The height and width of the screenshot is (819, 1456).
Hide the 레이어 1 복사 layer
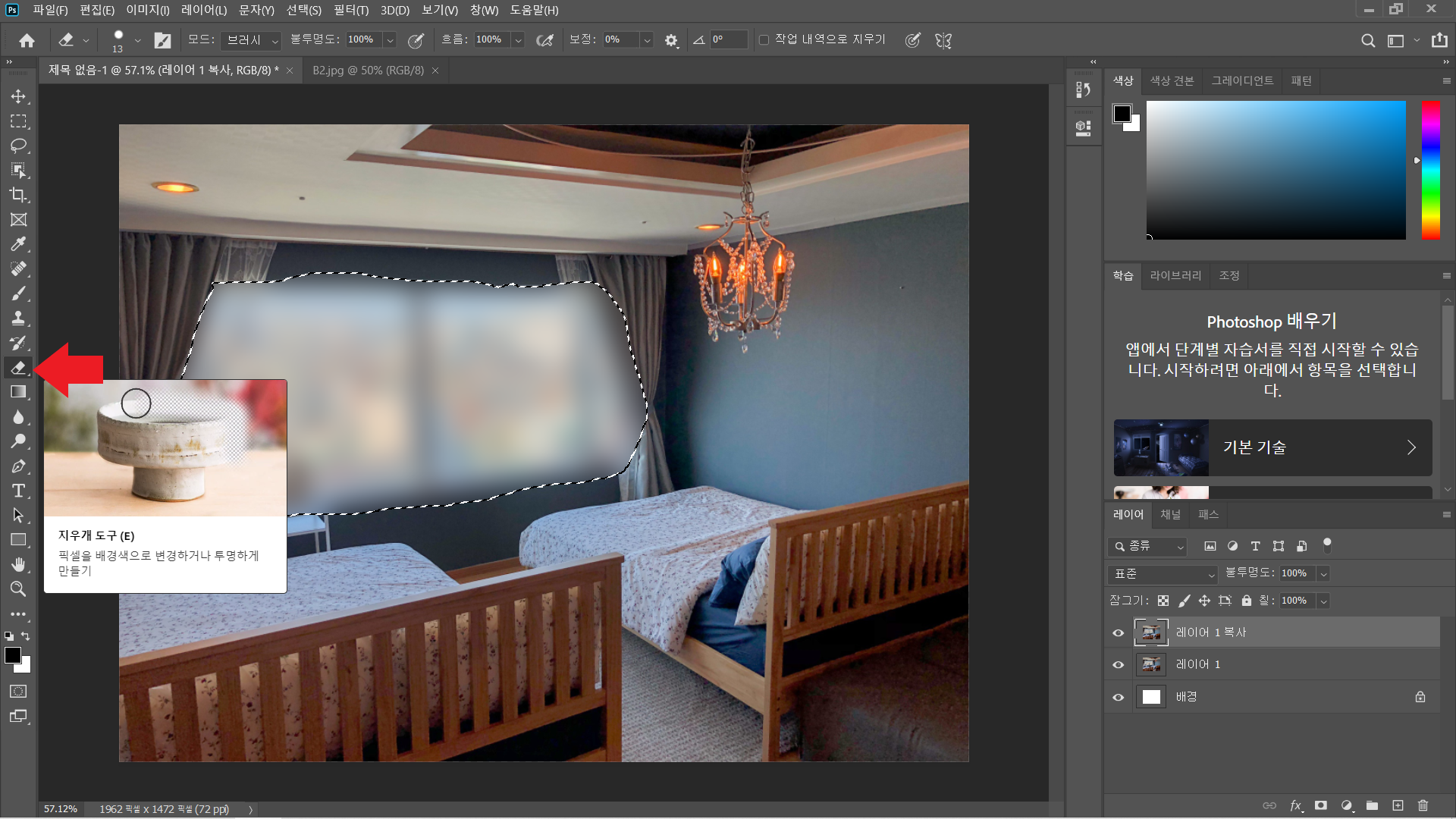[x=1118, y=632]
